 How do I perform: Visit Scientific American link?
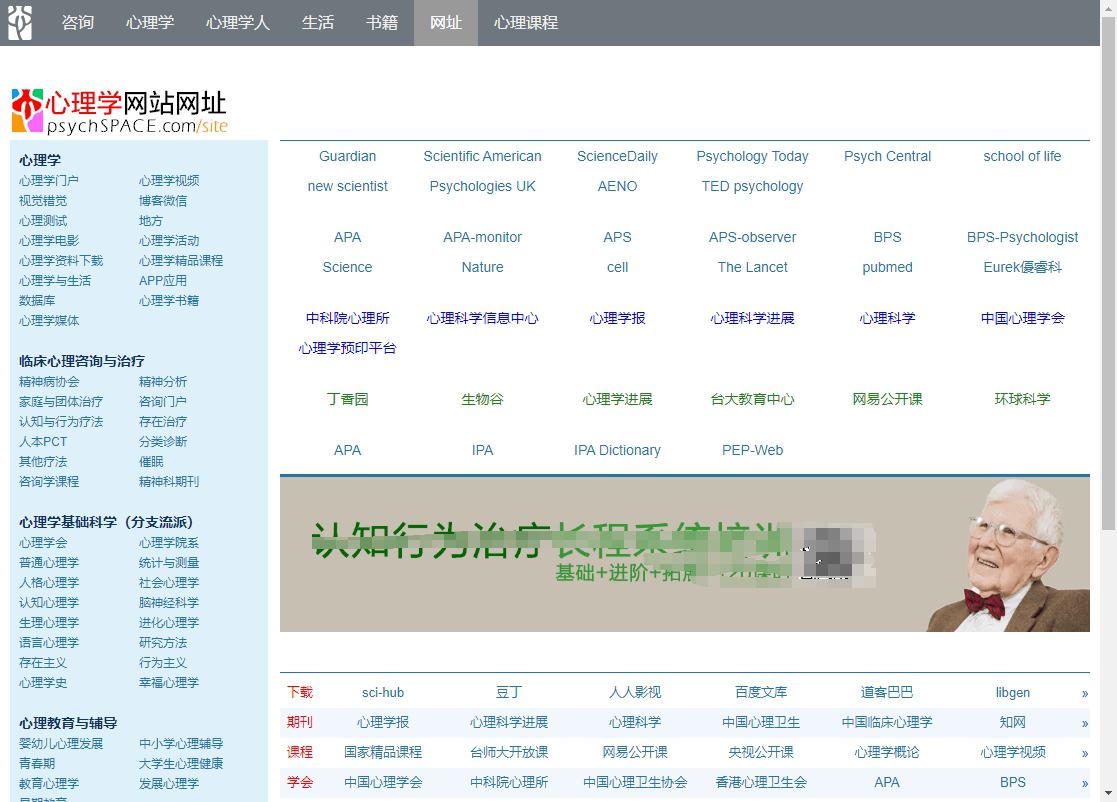(482, 156)
